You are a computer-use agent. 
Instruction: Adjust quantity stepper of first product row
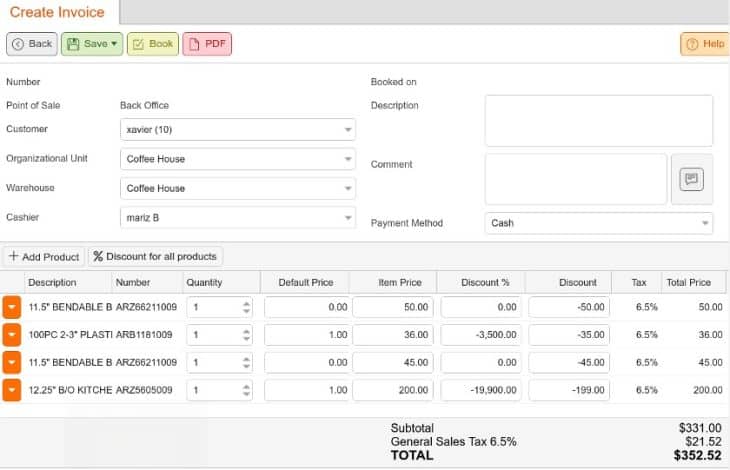246,308
